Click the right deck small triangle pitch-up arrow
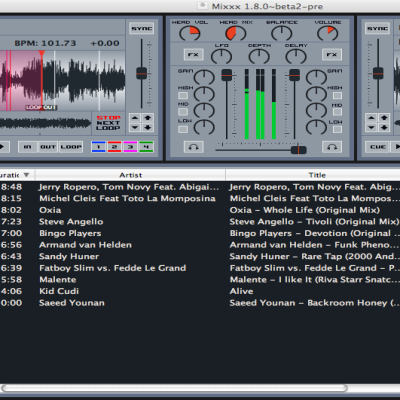 click(371, 118)
